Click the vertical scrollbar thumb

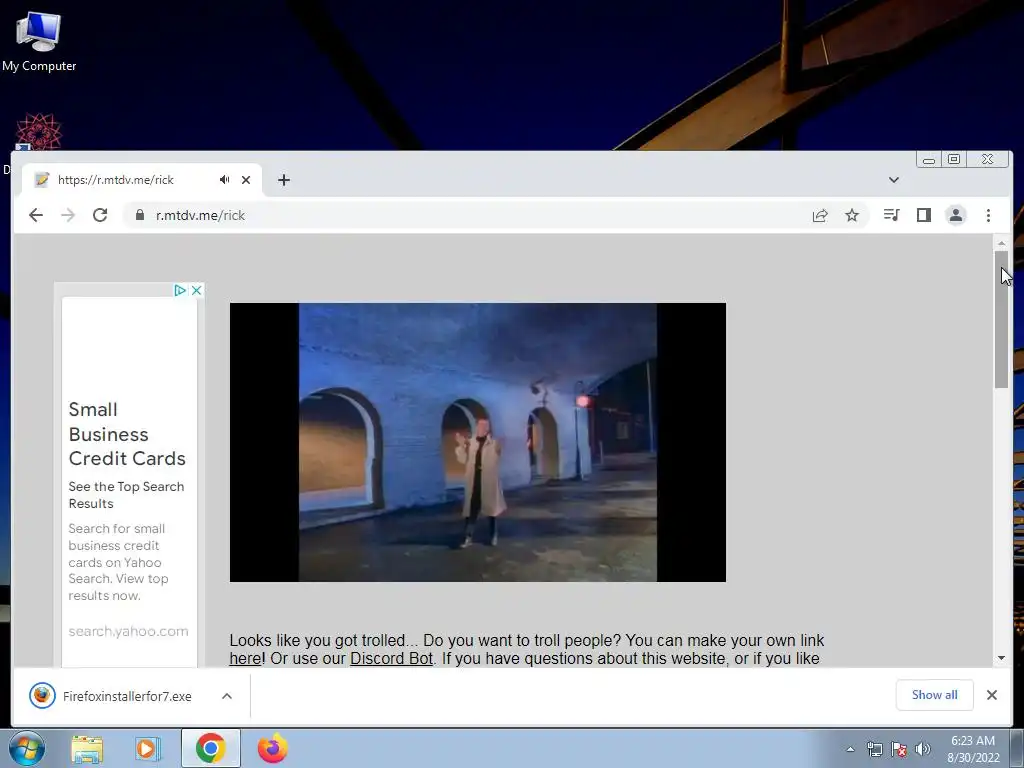coord(1001,319)
